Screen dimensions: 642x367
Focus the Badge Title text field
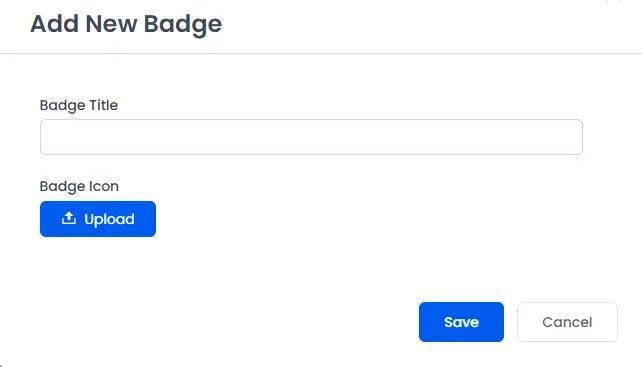[311, 137]
